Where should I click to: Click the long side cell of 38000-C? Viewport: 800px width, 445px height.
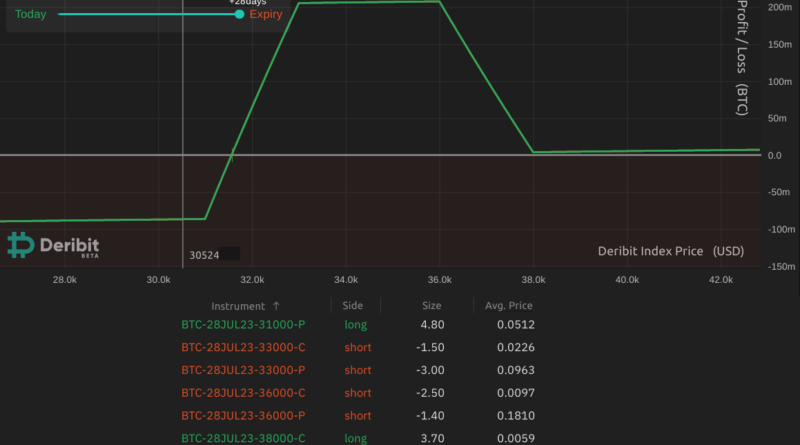pos(357,438)
